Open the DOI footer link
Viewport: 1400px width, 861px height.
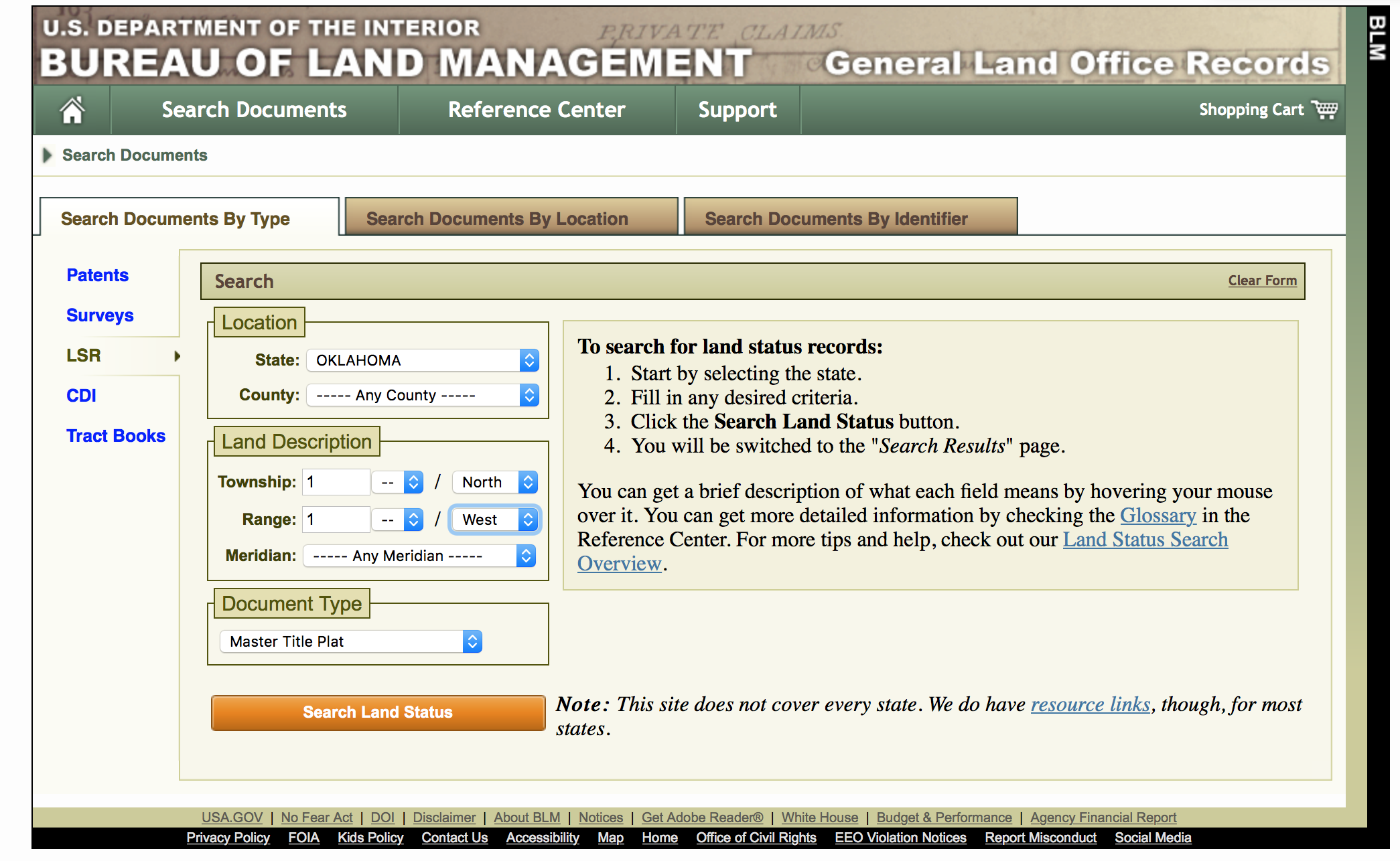(x=382, y=817)
